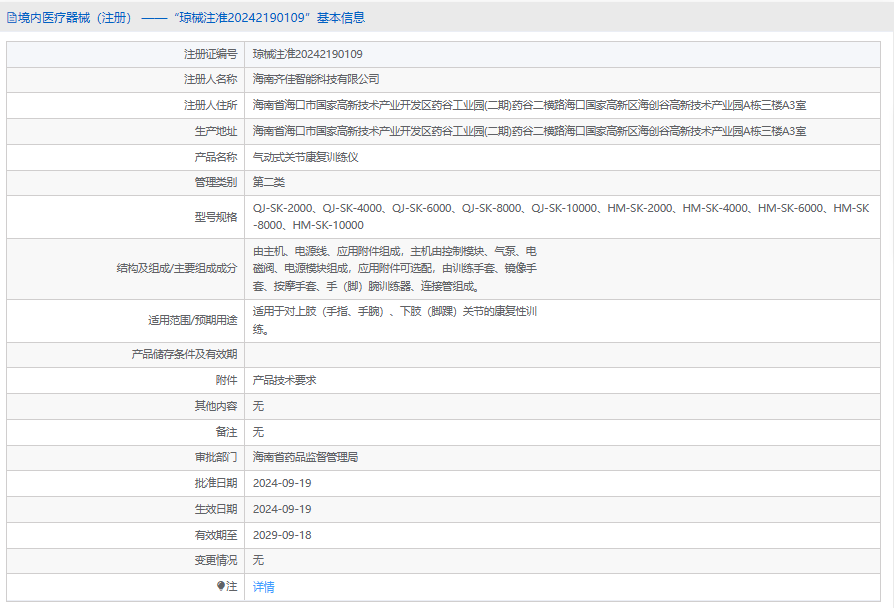Select registration number 琼械注准20242190109 value
894x608 pixels.
pyautogui.click(x=307, y=53)
